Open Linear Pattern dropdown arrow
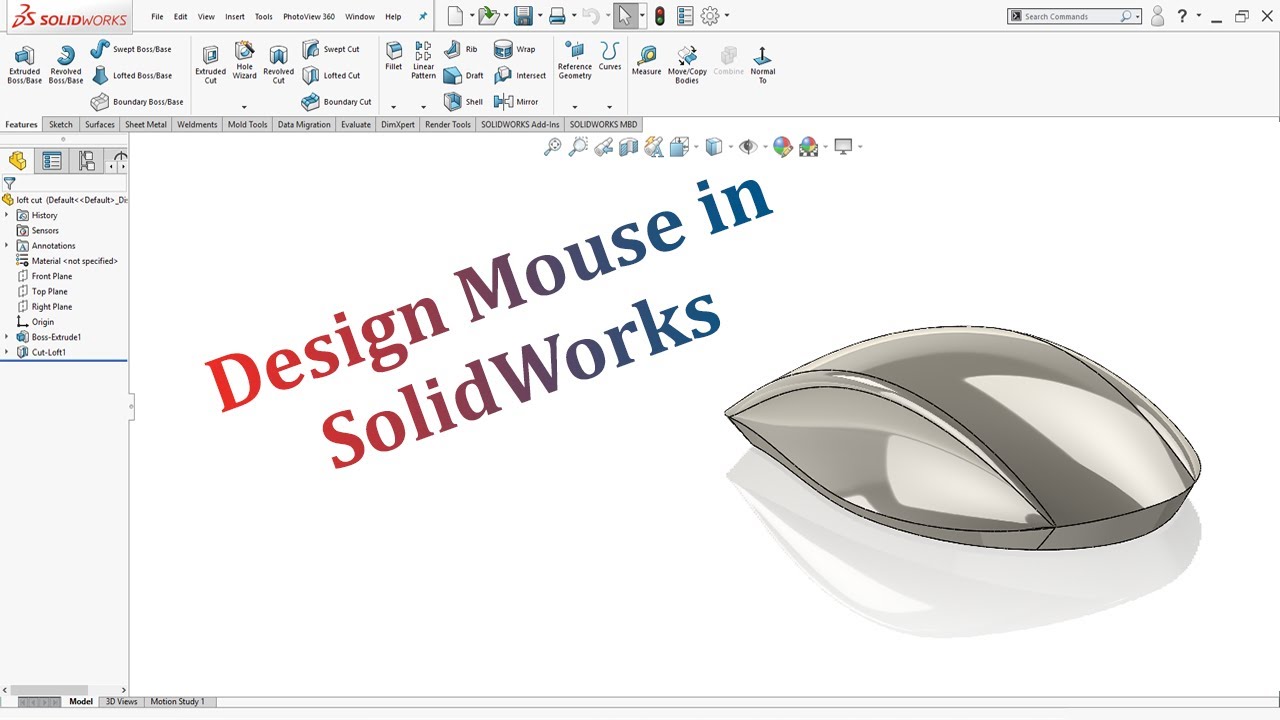Screen dimensions: 1280x720 pyautogui.click(x=423, y=107)
